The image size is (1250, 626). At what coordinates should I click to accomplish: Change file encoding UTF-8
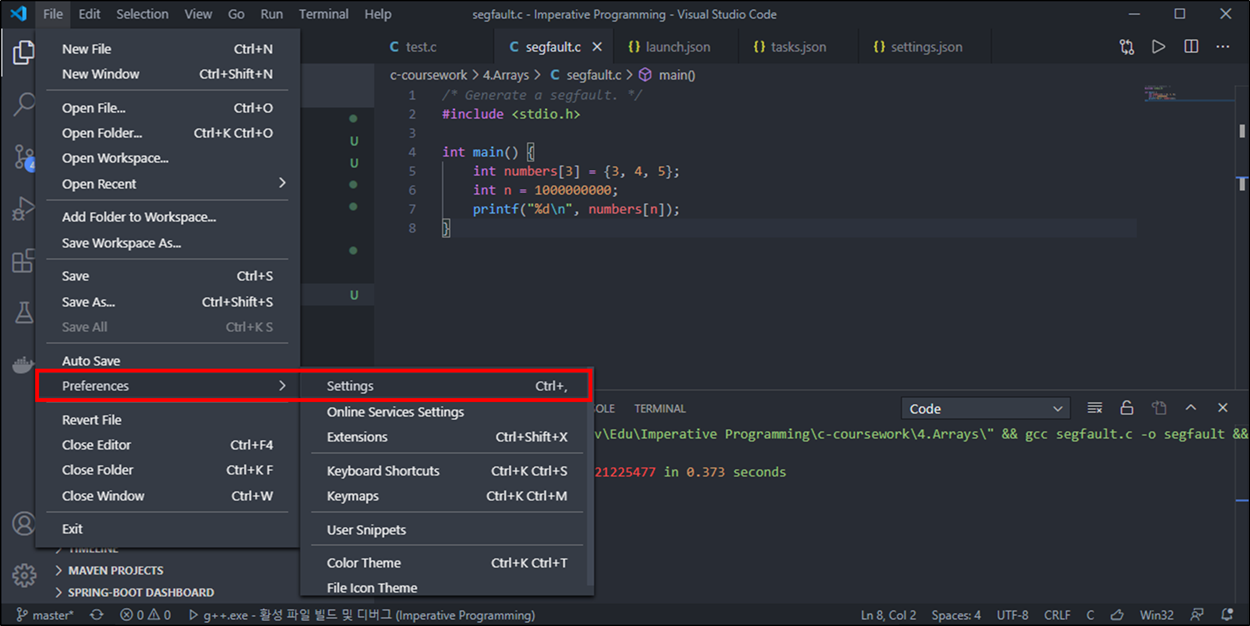(x=1012, y=615)
